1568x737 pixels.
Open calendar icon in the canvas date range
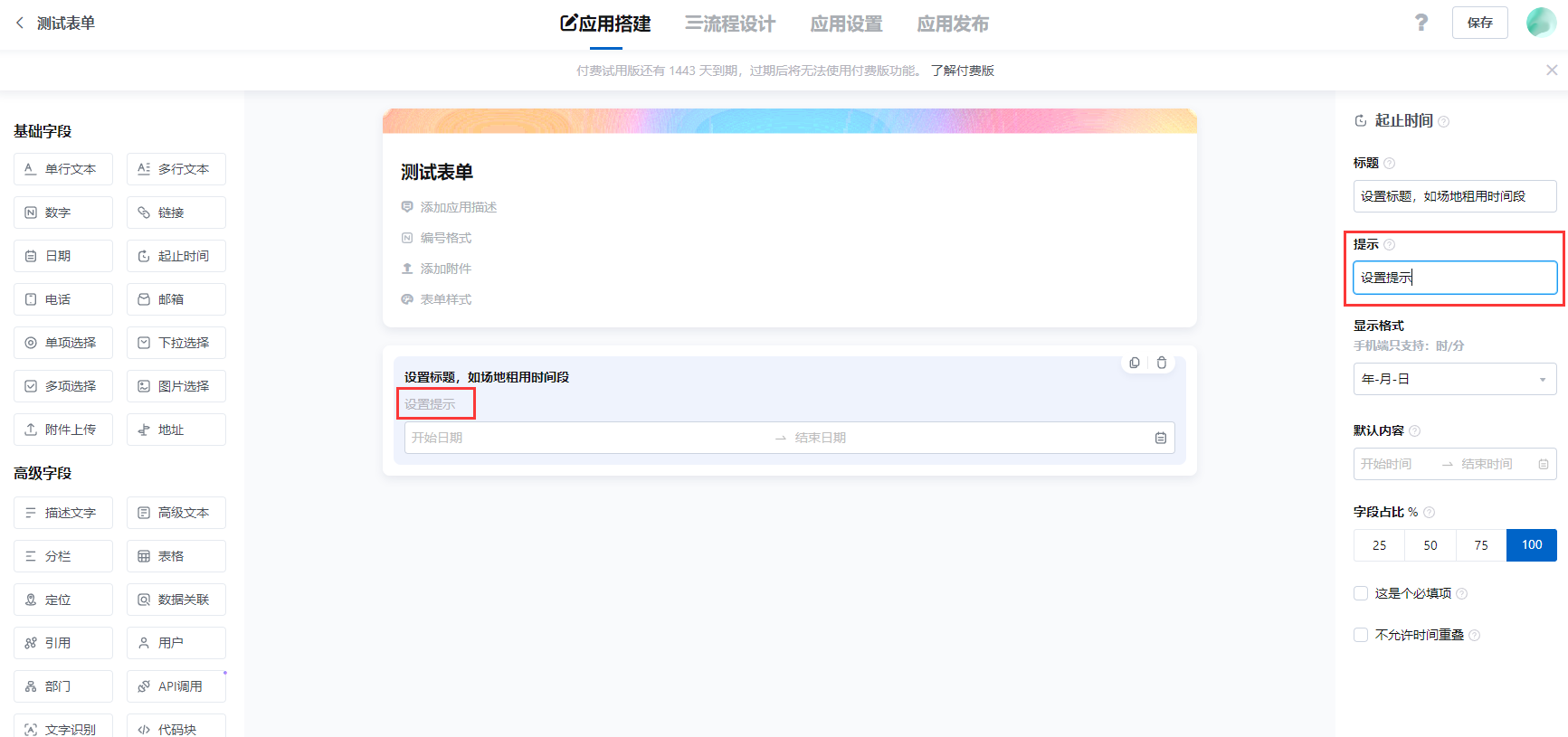pyautogui.click(x=1160, y=438)
